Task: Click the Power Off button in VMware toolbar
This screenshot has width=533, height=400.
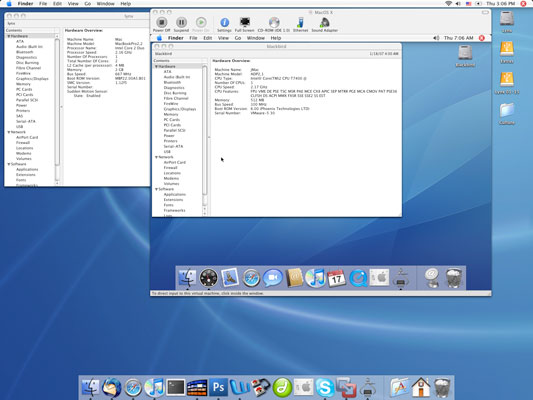Action: tap(161, 23)
